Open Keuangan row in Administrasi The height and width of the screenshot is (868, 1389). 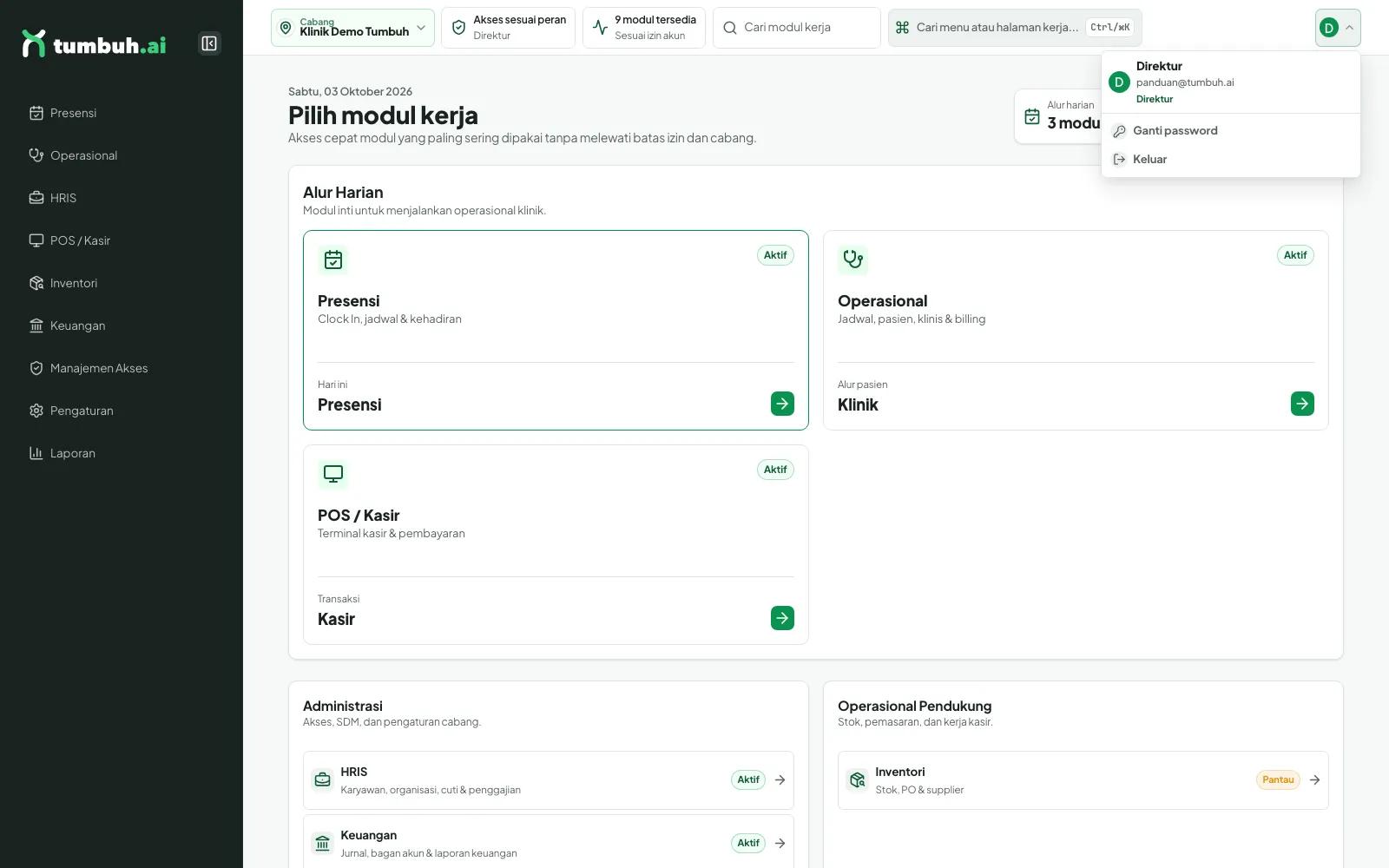pos(549,842)
